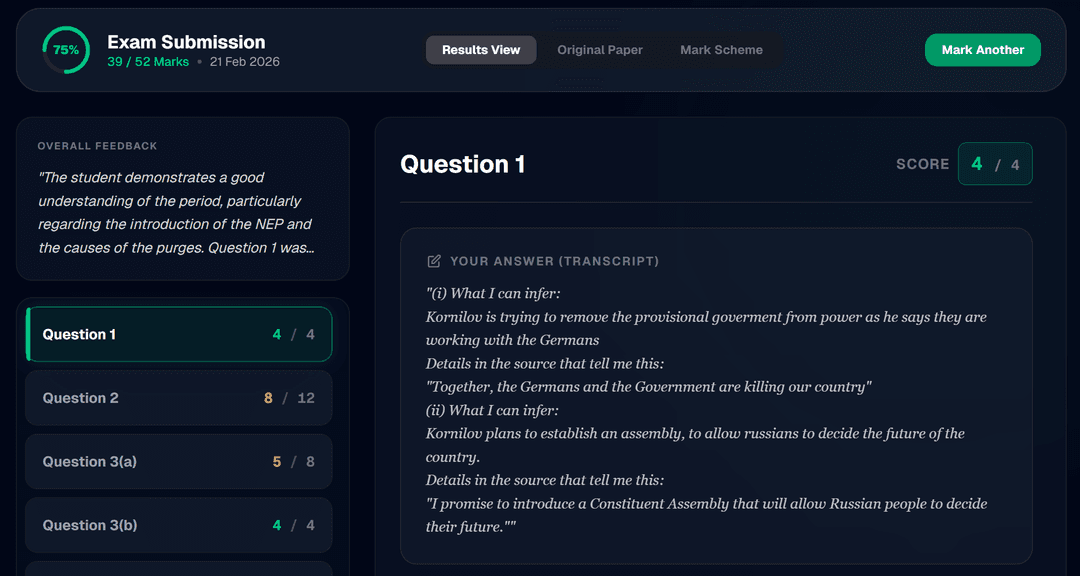Click the Your Answer (Transcript) label
Image resolution: width=1080 pixels, height=576 pixels.
554,261
